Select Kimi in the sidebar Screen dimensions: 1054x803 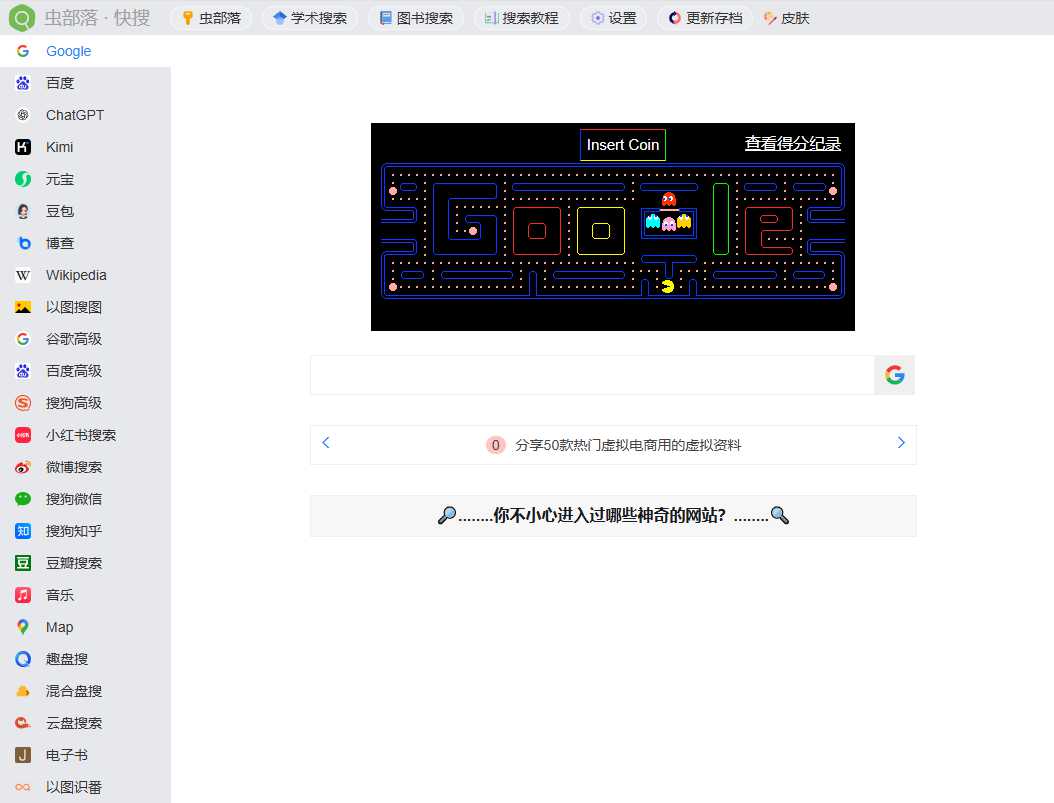point(59,147)
